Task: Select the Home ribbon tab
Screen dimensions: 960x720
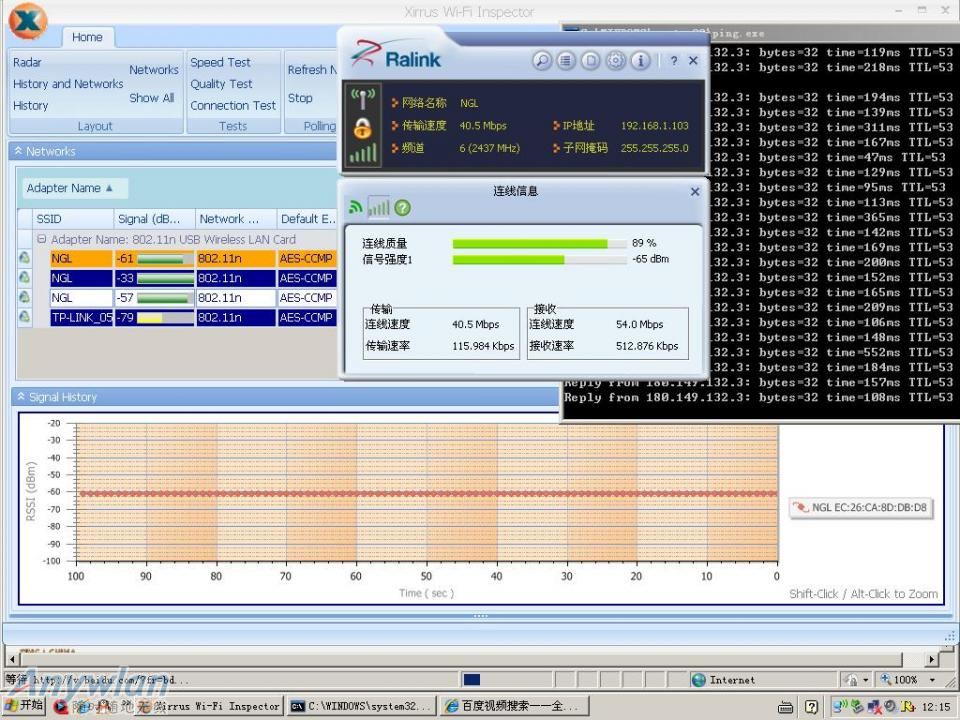Action: pyautogui.click(x=87, y=37)
